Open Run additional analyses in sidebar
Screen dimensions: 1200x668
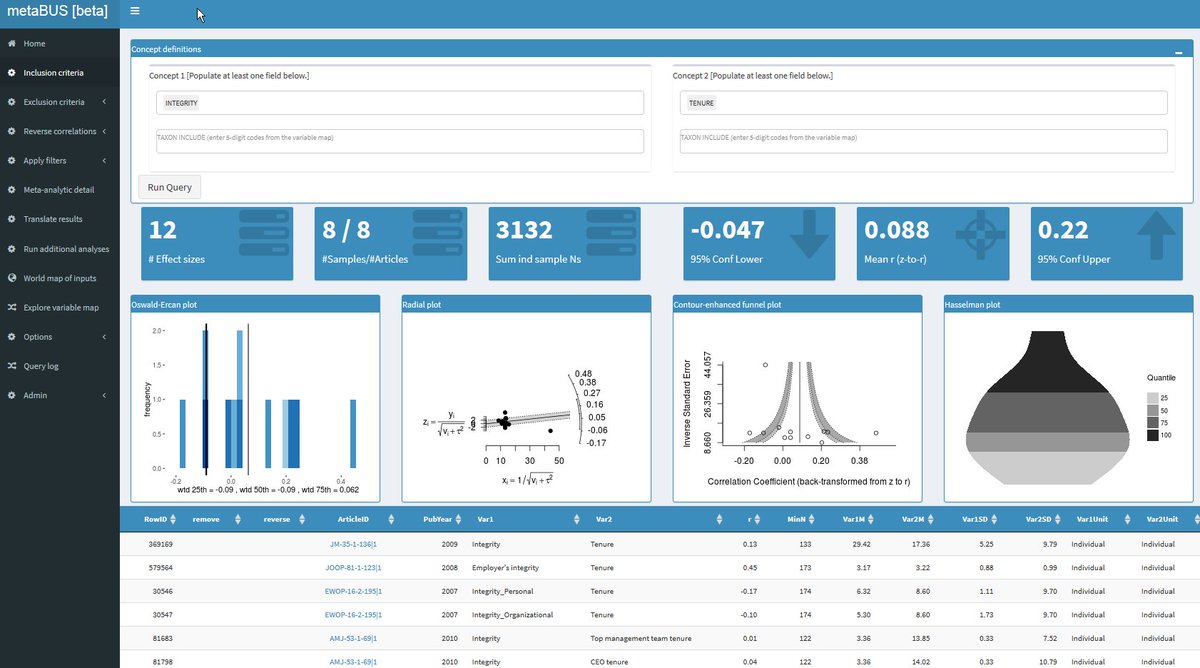(x=60, y=249)
